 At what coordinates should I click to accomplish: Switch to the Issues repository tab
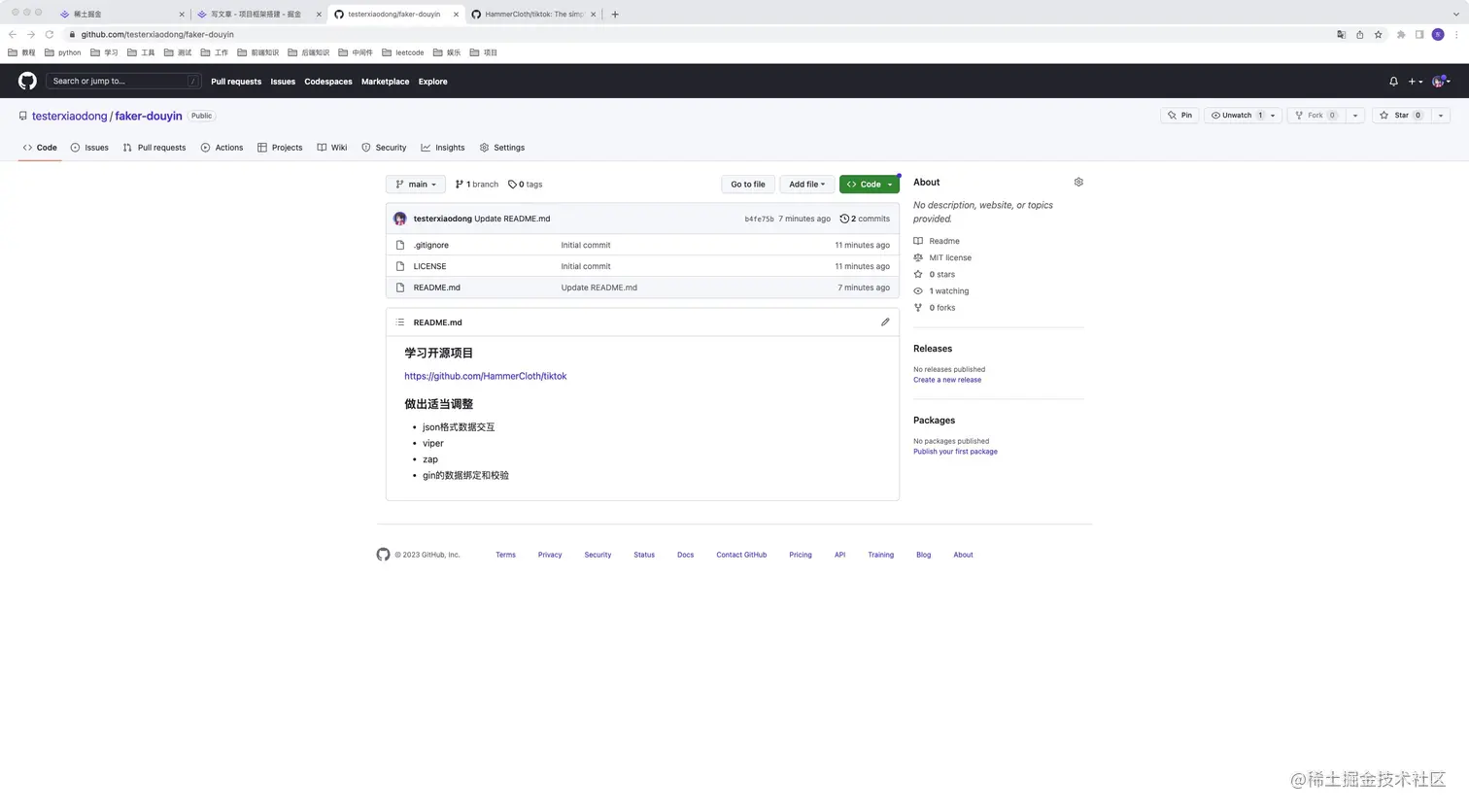pos(89,148)
